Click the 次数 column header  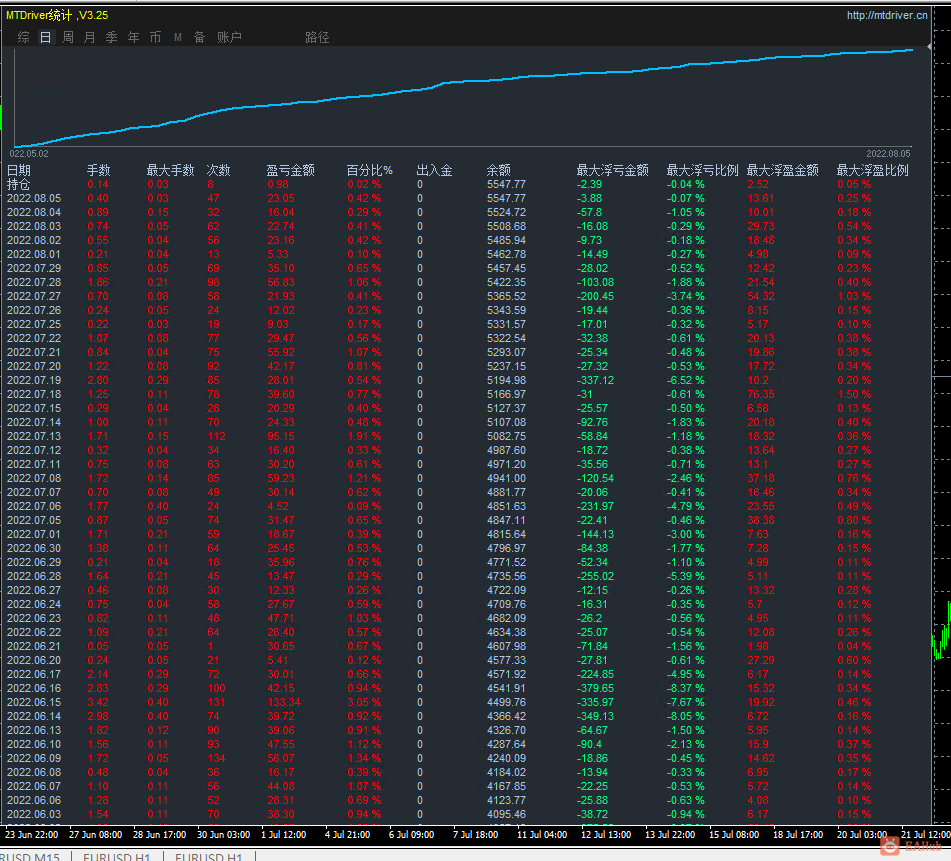pos(218,170)
